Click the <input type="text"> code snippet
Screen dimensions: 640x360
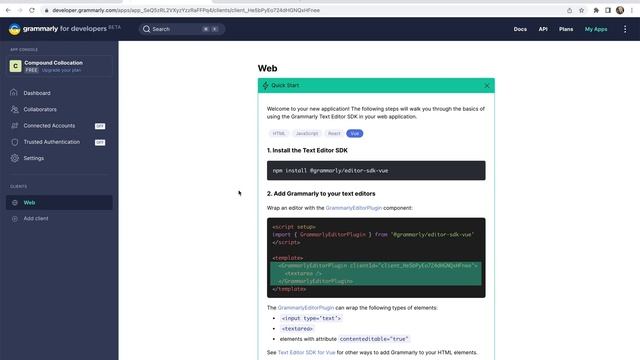tap(311, 318)
